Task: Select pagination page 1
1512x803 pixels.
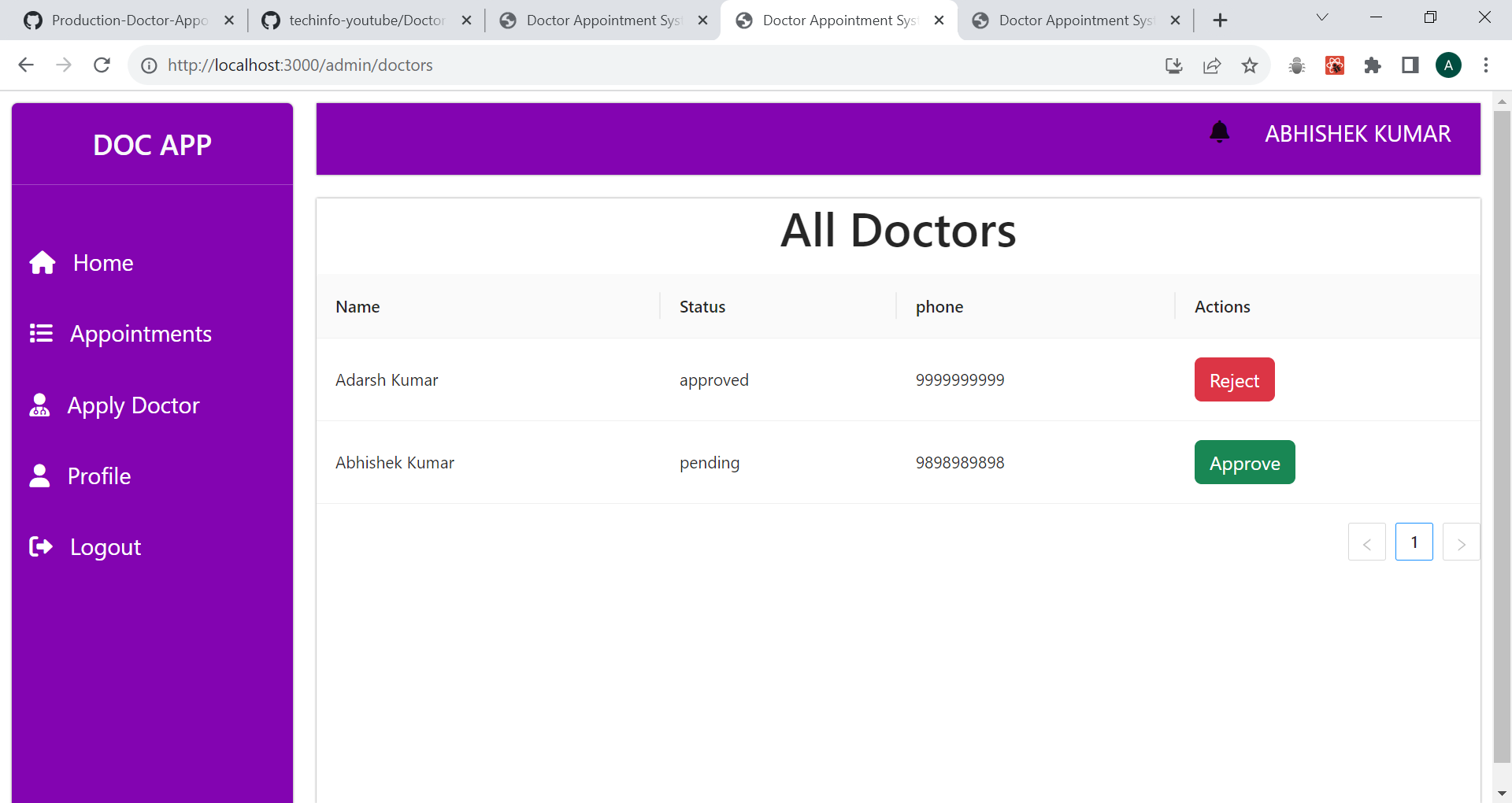Action: coord(1414,542)
